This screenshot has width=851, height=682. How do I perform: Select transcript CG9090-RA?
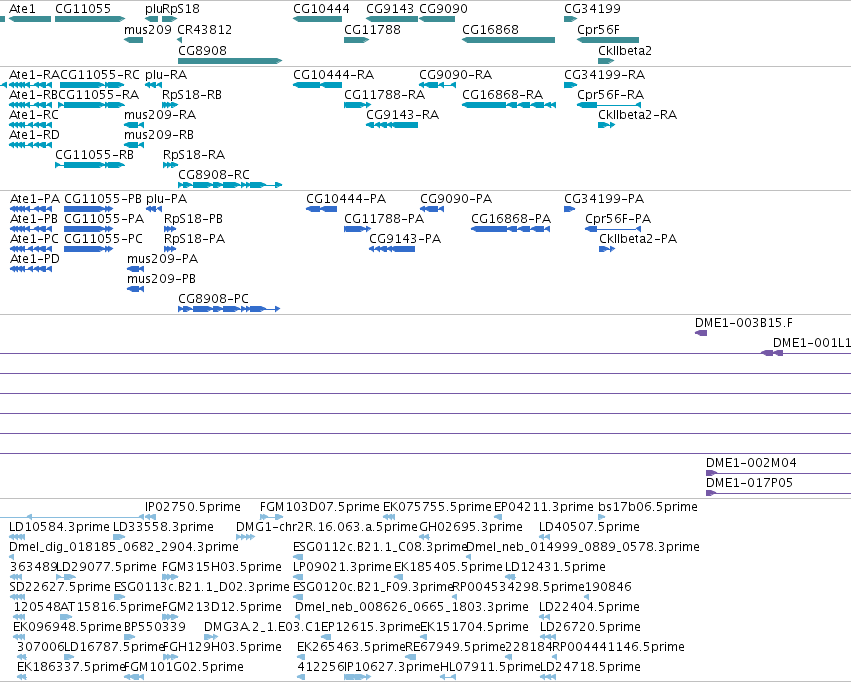[x=437, y=85]
